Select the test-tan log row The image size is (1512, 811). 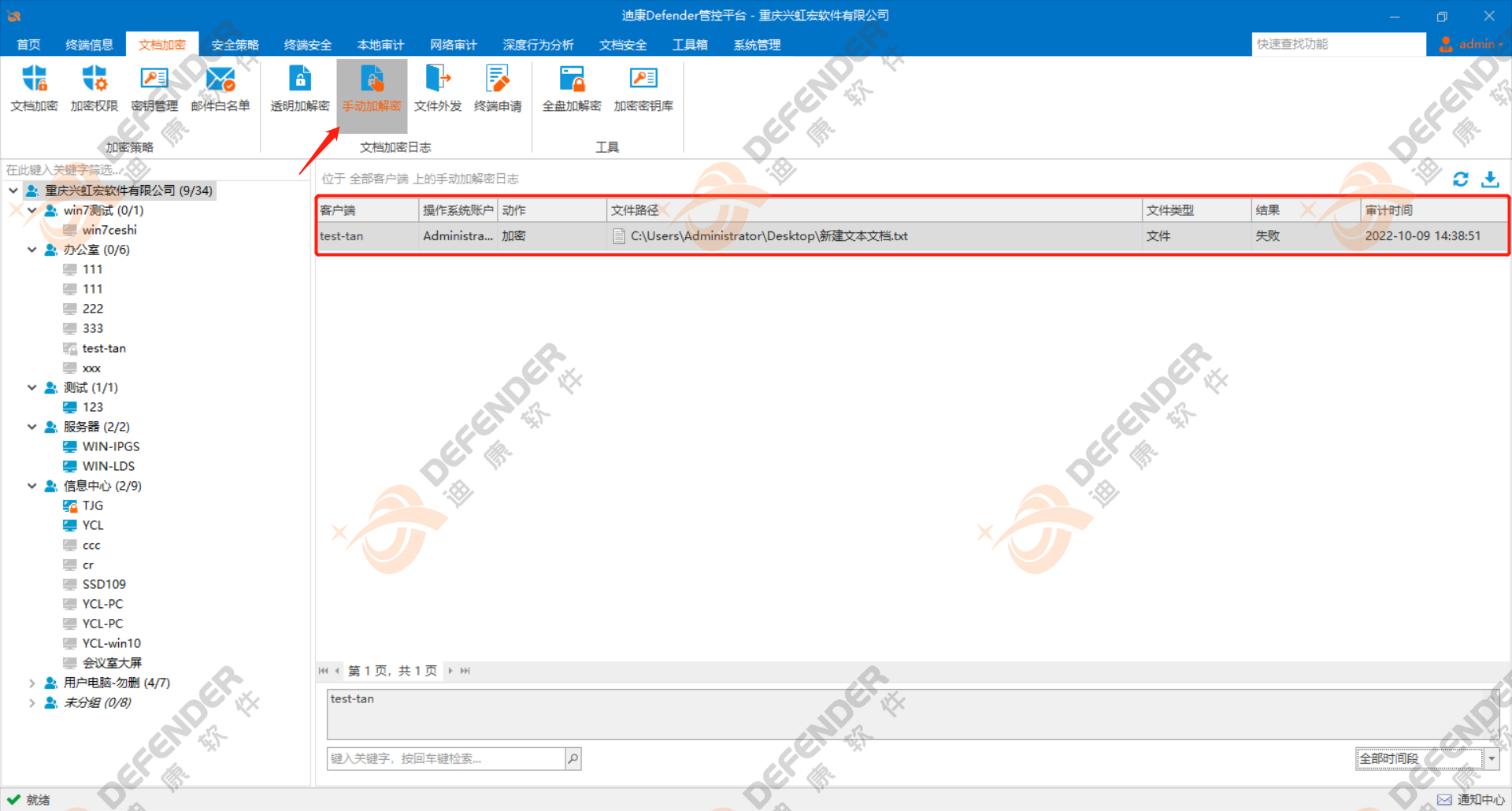(x=912, y=236)
